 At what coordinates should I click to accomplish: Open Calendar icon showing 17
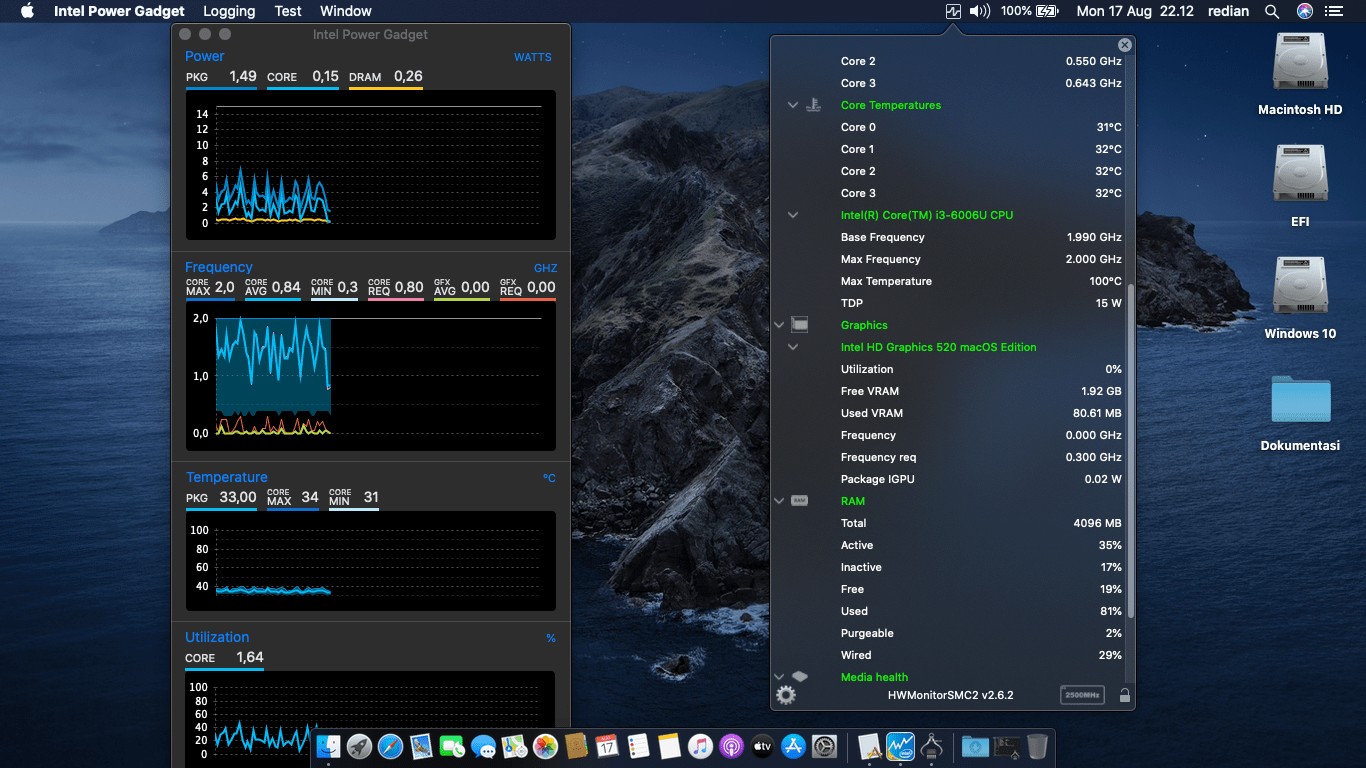(607, 746)
